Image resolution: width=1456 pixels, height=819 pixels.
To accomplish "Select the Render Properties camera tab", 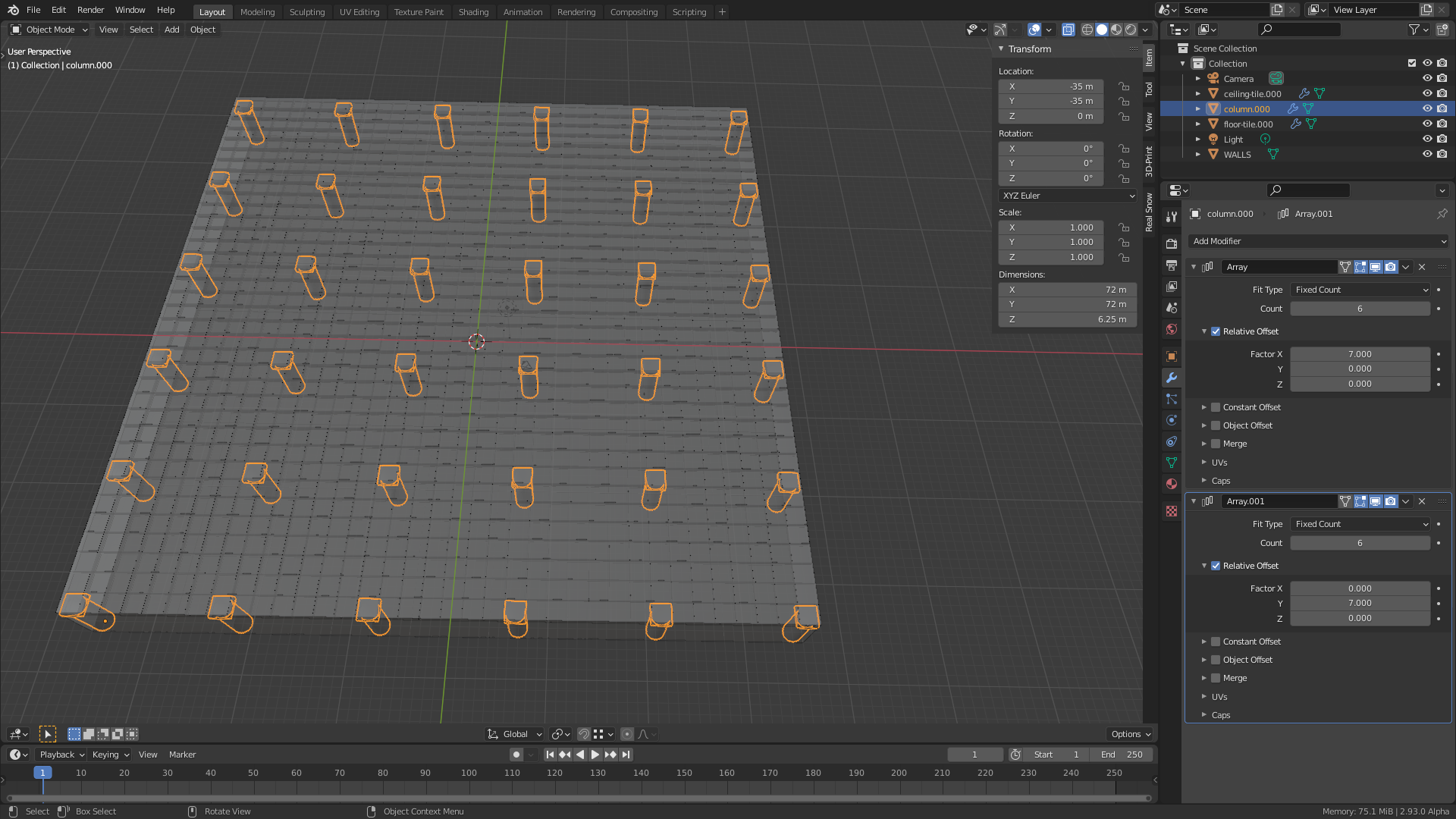I will [x=1172, y=243].
